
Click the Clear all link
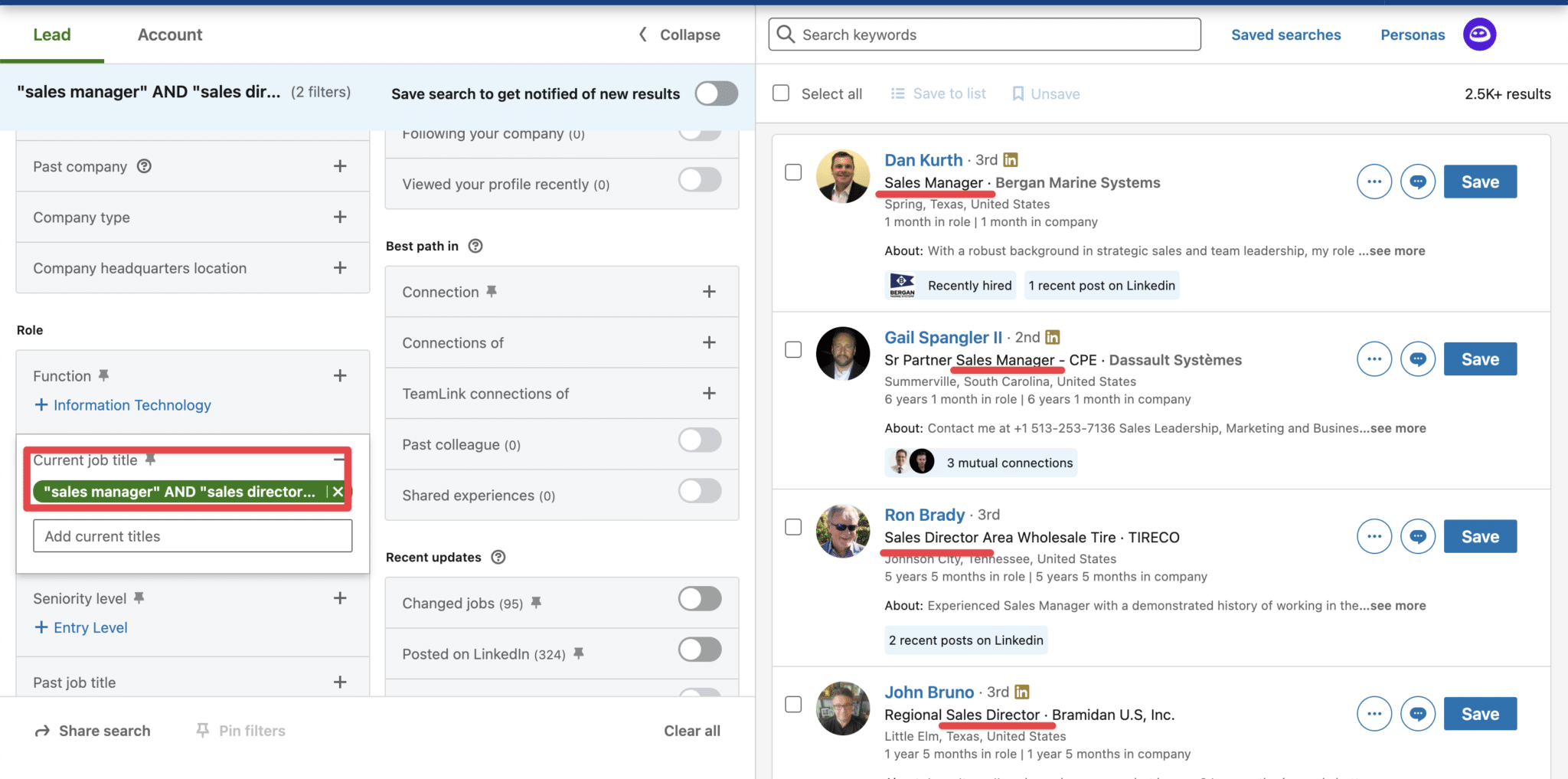pos(691,730)
